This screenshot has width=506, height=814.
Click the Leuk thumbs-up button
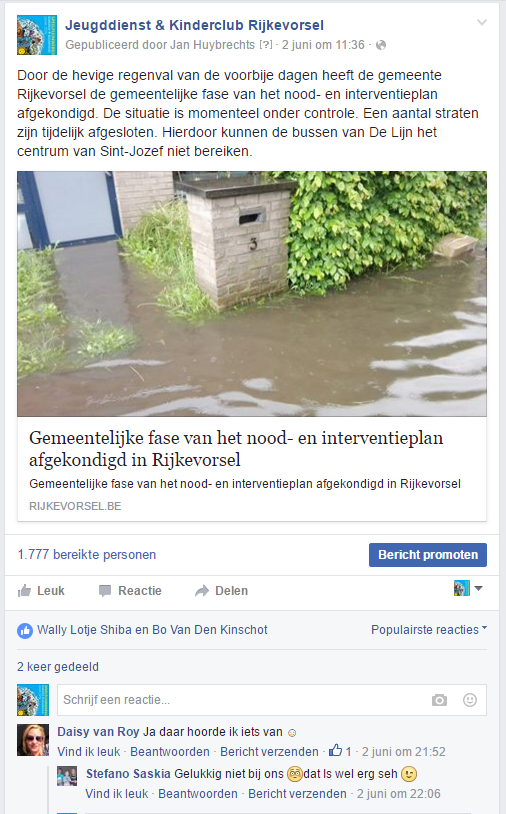(x=41, y=591)
